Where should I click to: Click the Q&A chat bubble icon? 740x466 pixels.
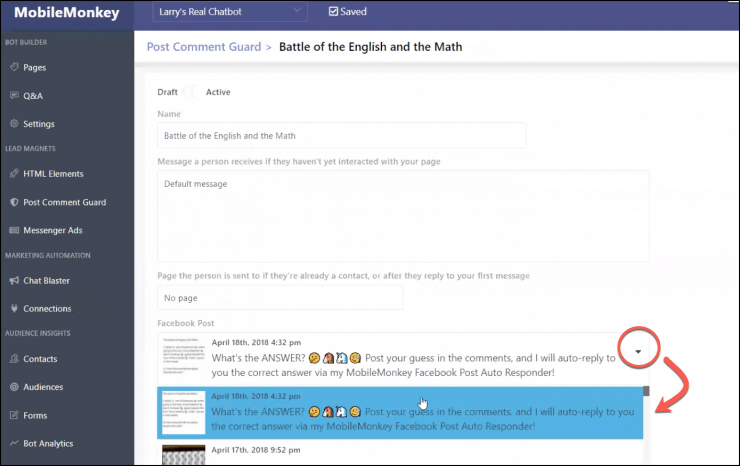[x=14, y=95]
